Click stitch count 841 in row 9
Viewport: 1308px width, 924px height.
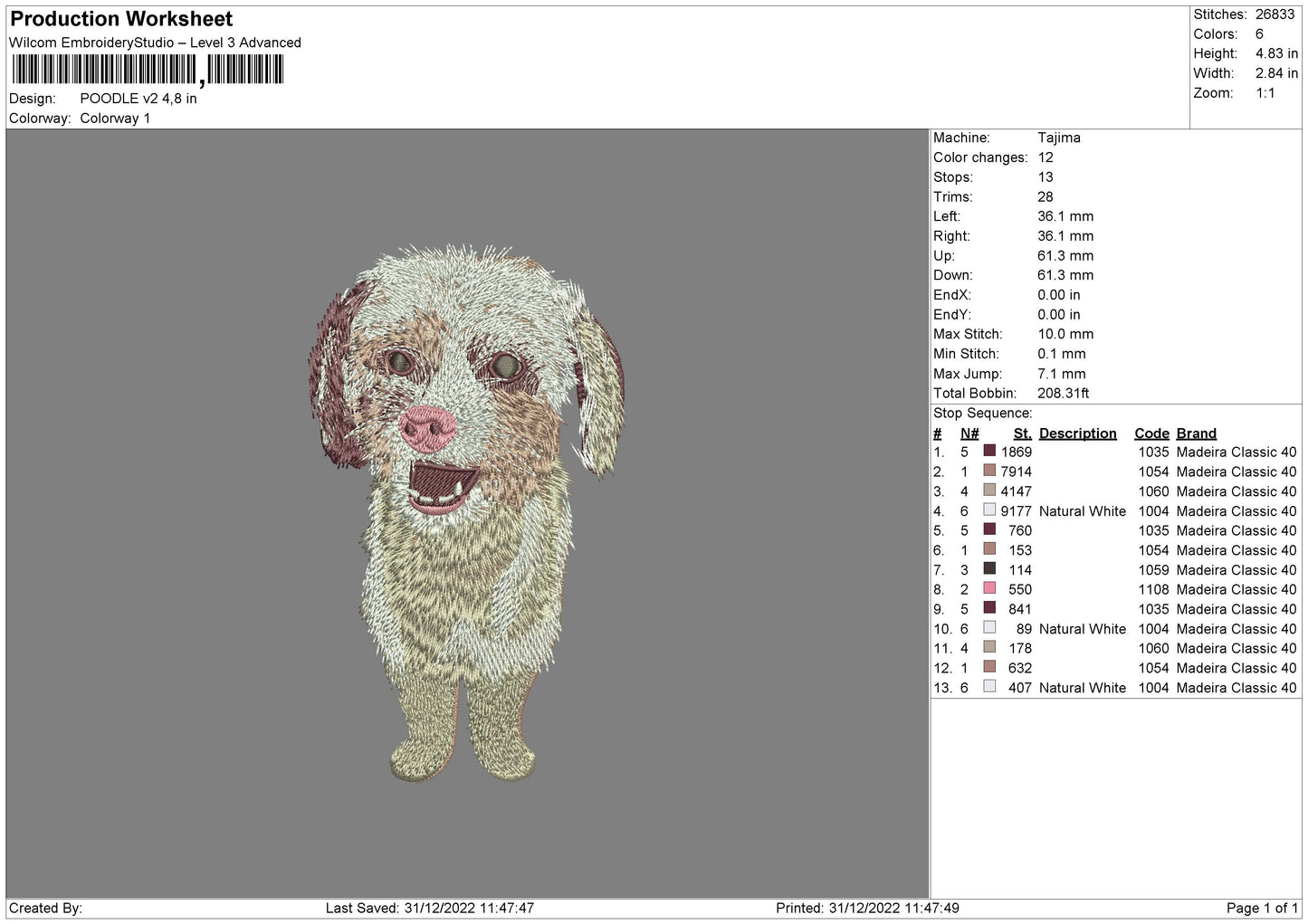(1020, 608)
